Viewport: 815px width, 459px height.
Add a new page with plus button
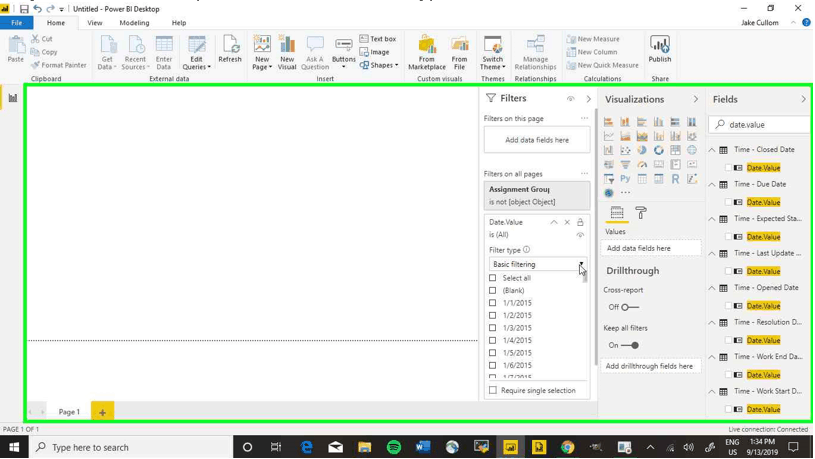102,412
